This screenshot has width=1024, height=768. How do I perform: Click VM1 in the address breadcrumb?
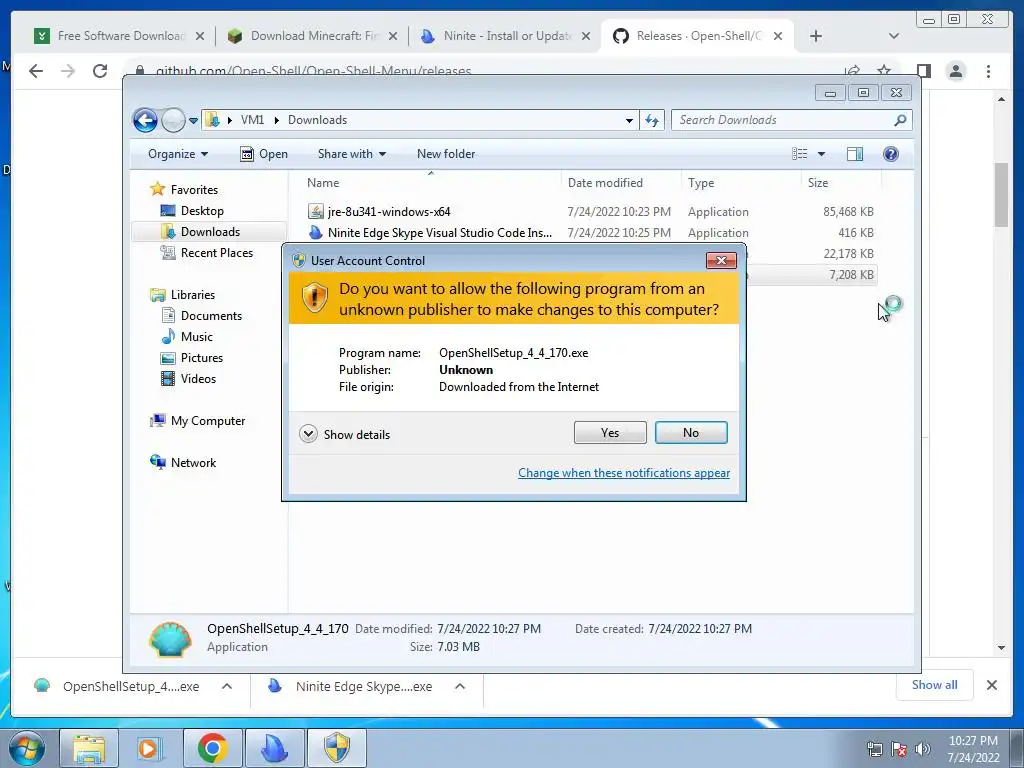(252, 120)
